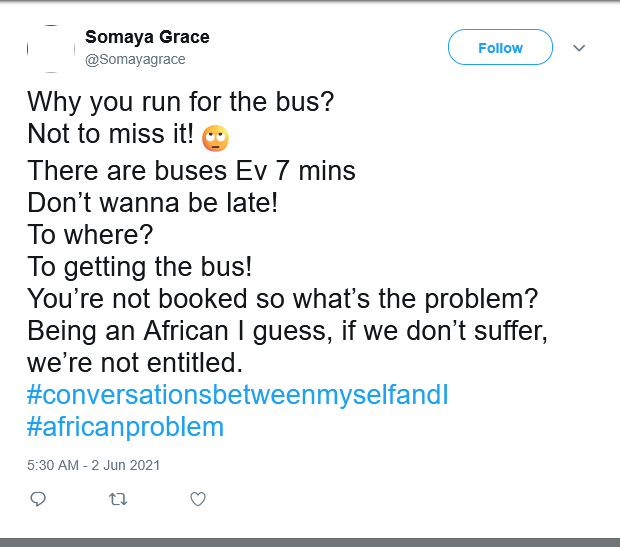
Task: Click the 'To where?' line
Action: pyautogui.click(x=90, y=235)
